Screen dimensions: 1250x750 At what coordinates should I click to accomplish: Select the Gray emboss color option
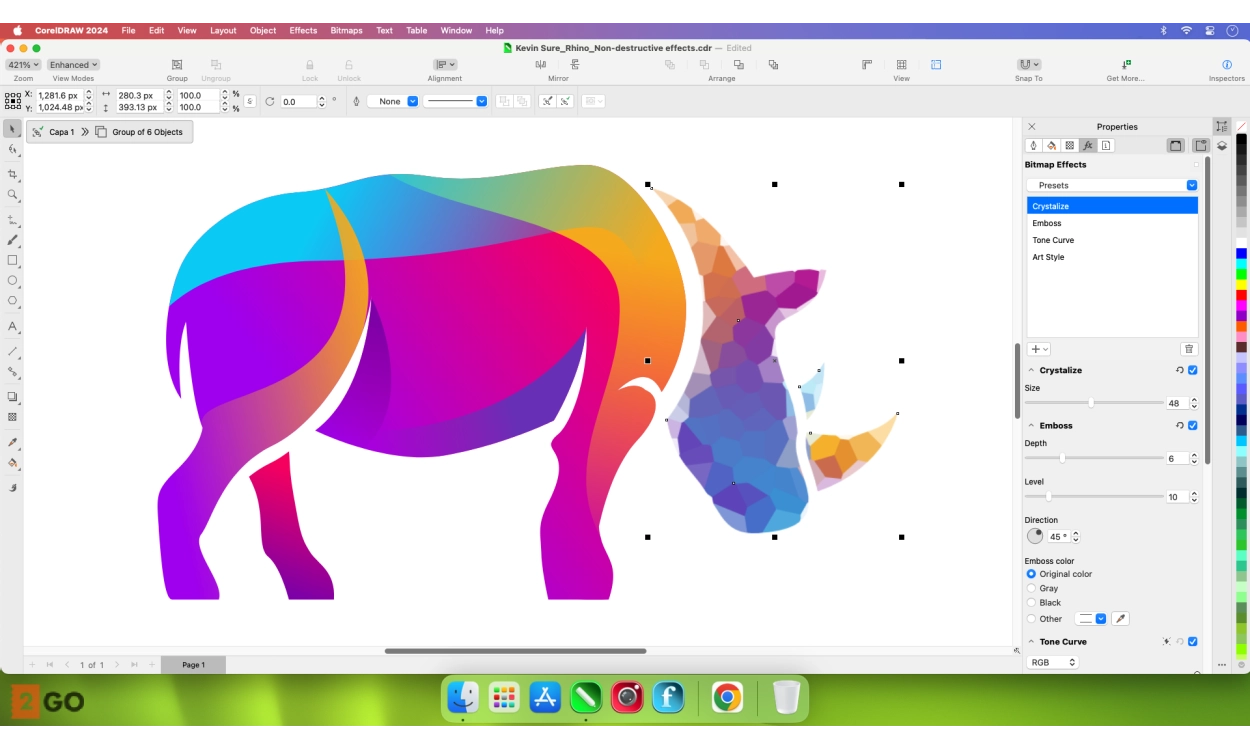tap(1032, 588)
